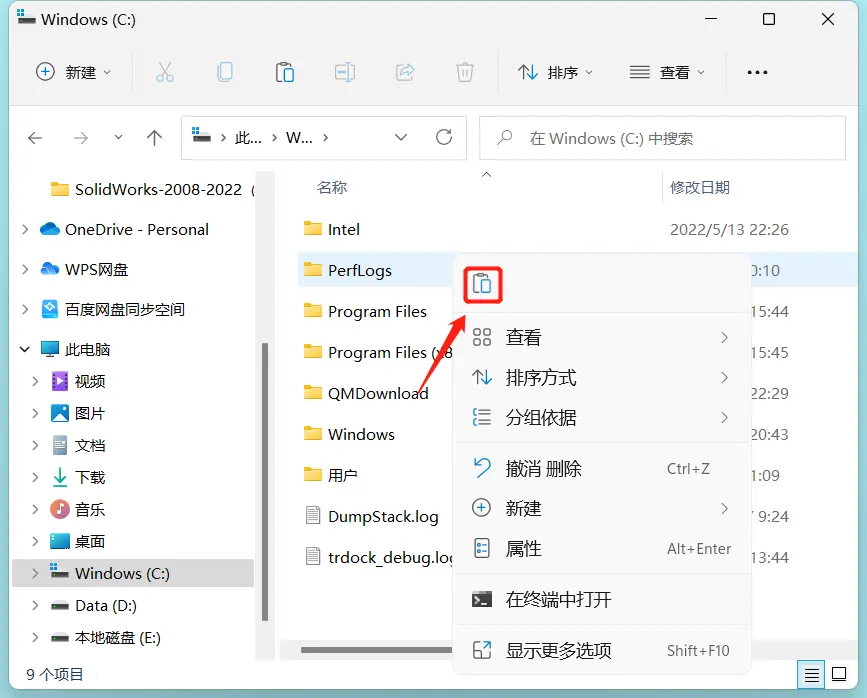This screenshot has width=867, height=698.
Task: Click the 下载 downloads arrow icon
Action: (60, 477)
